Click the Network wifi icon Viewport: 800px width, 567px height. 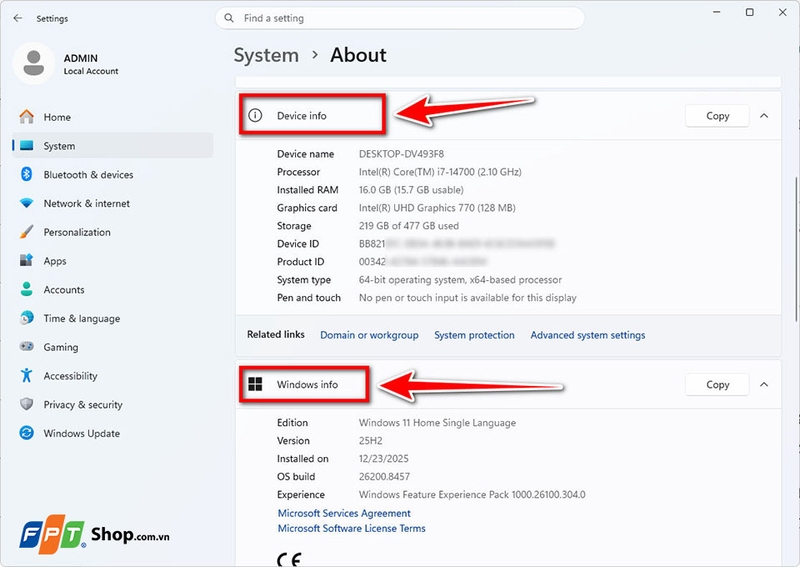[27, 203]
